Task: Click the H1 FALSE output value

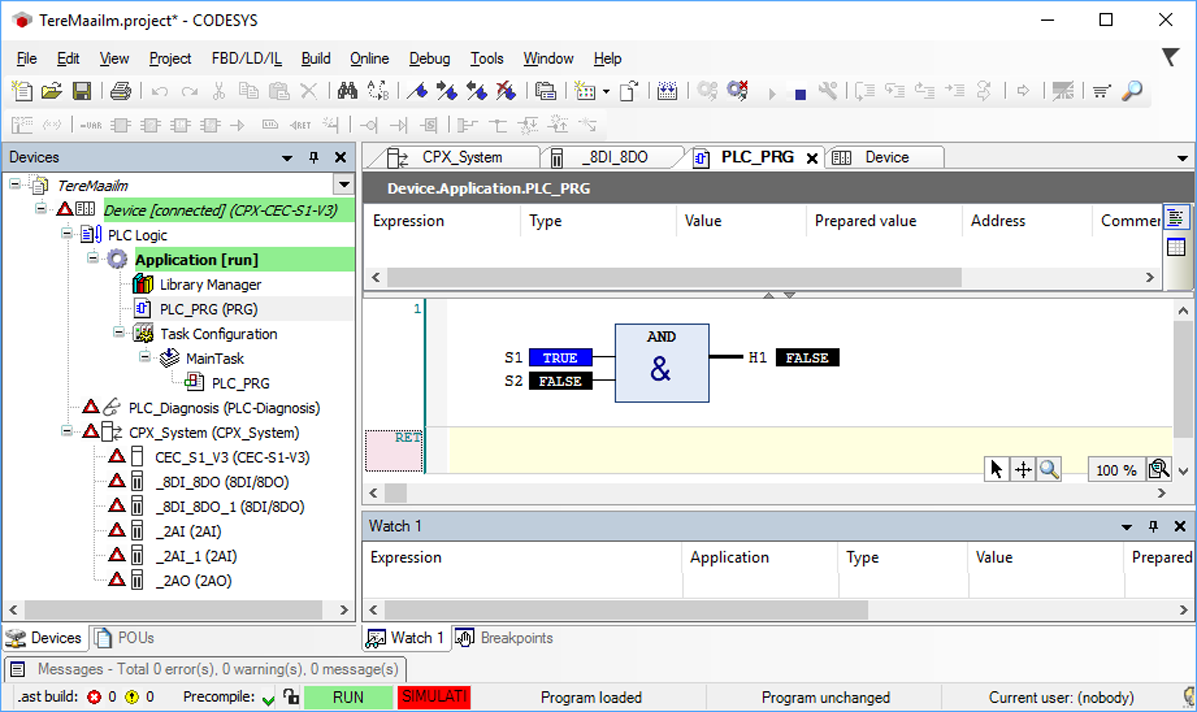Action: [x=808, y=357]
